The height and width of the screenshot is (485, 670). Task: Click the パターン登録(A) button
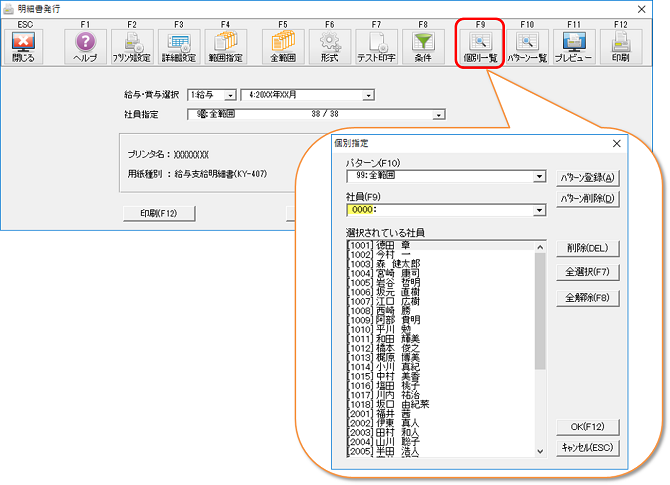588,177
